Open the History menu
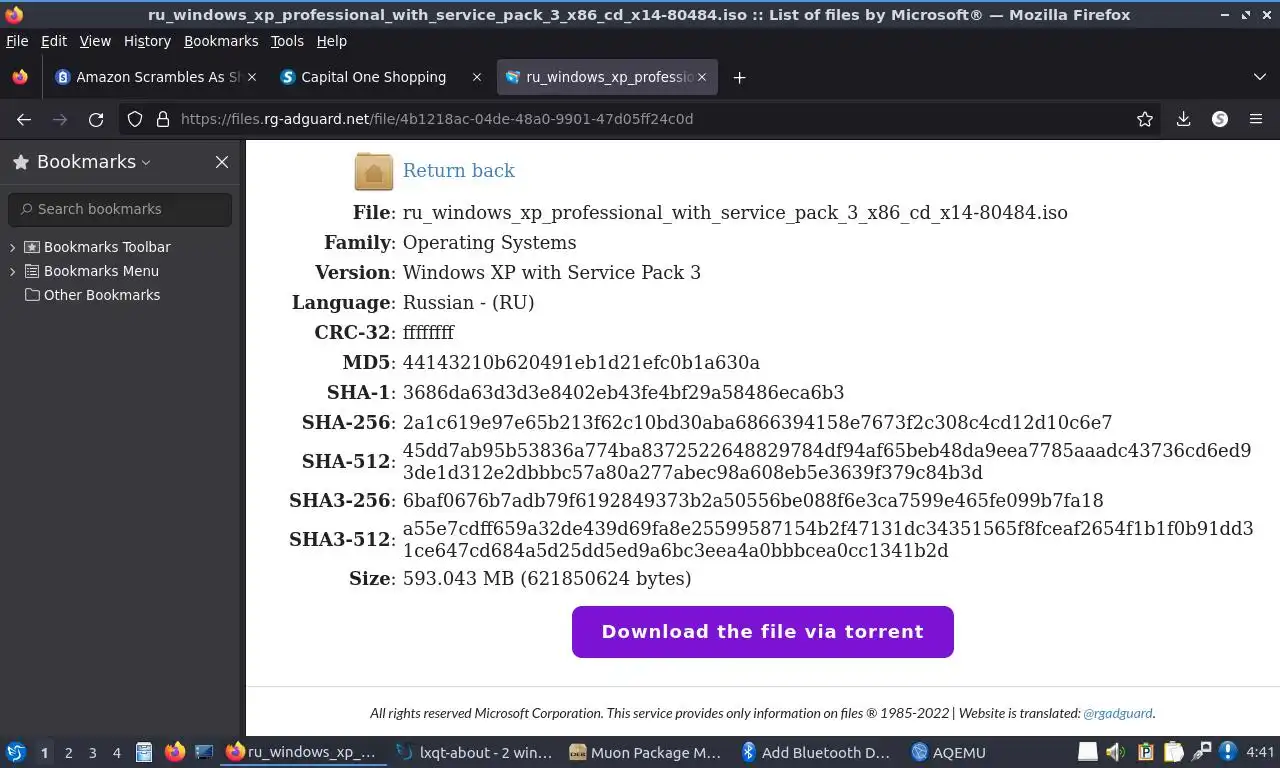The width and height of the screenshot is (1280, 768). coord(147,41)
